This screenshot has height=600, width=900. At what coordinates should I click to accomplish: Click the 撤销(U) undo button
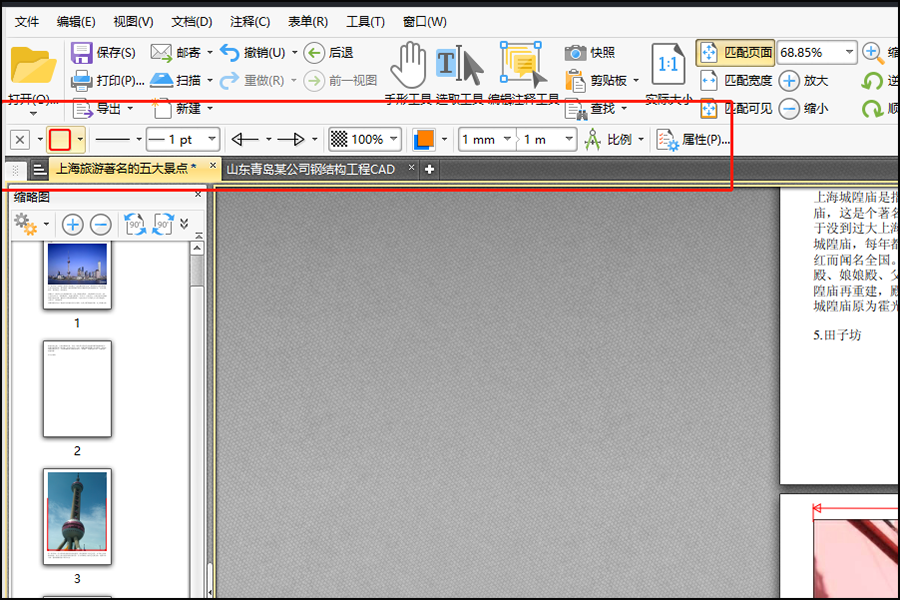[x=253, y=53]
